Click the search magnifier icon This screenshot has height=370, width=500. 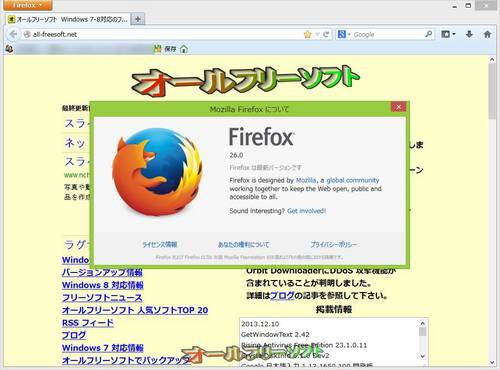(429, 34)
